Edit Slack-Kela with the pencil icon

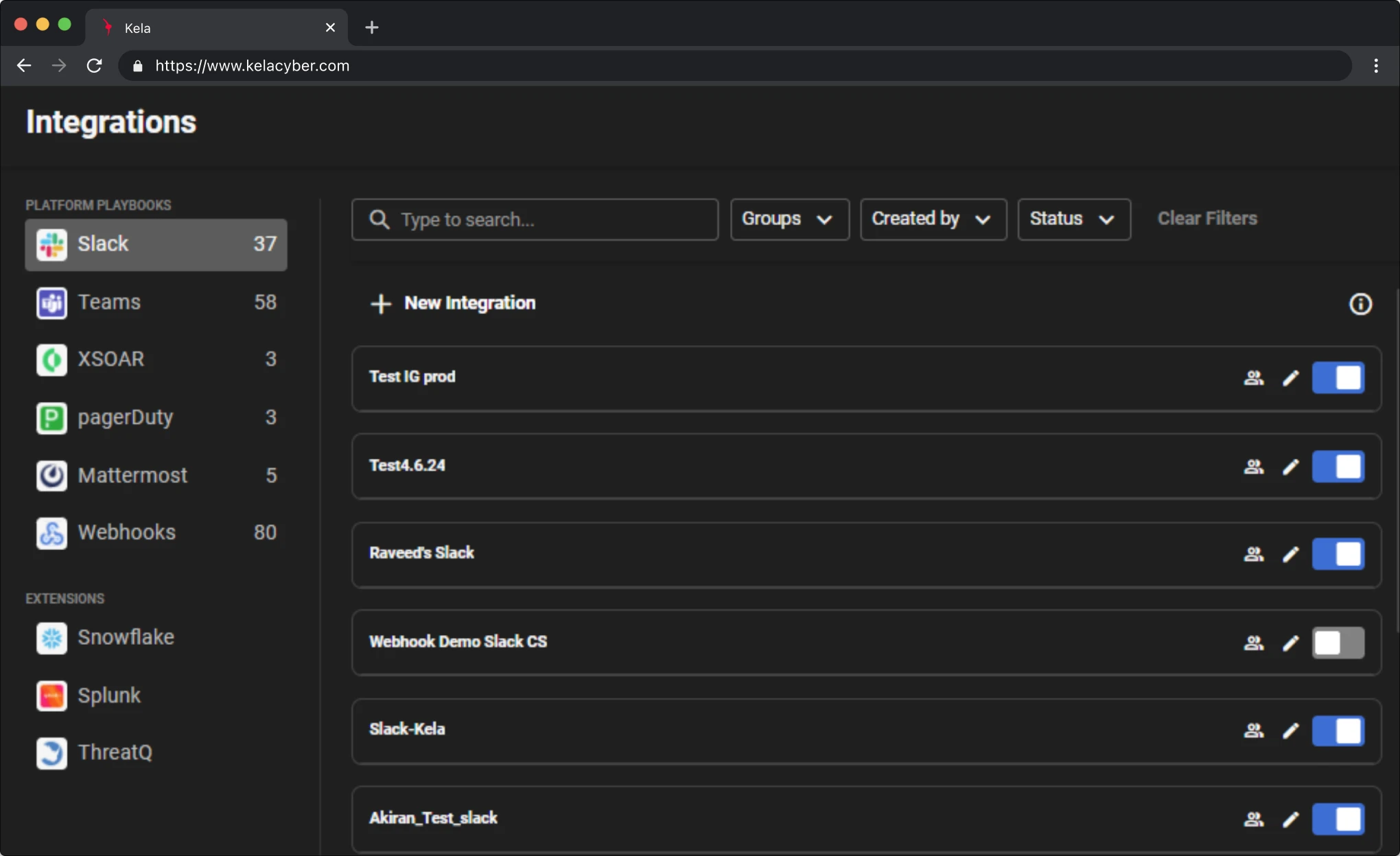pyautogui.click(x=1291, y=731)
